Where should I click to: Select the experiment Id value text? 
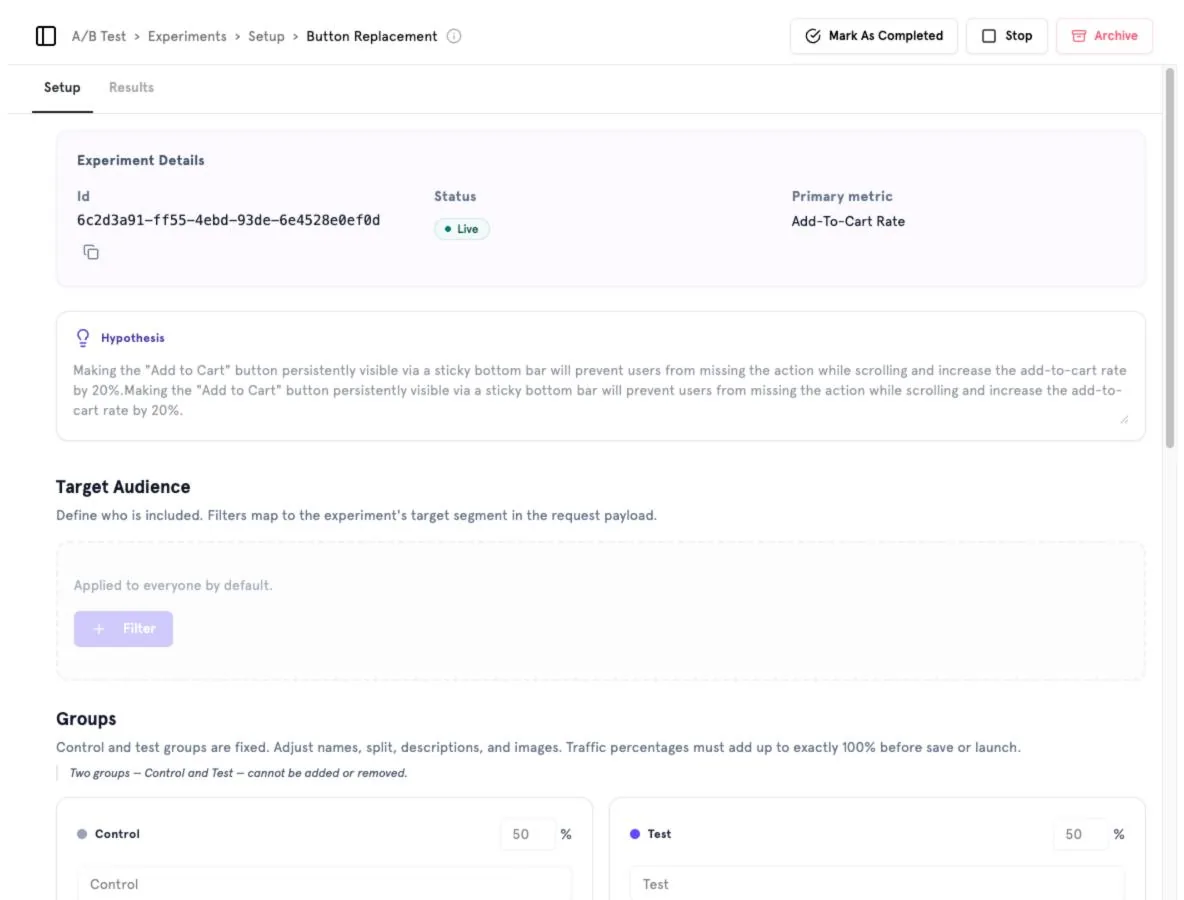[x=228, y=220]
